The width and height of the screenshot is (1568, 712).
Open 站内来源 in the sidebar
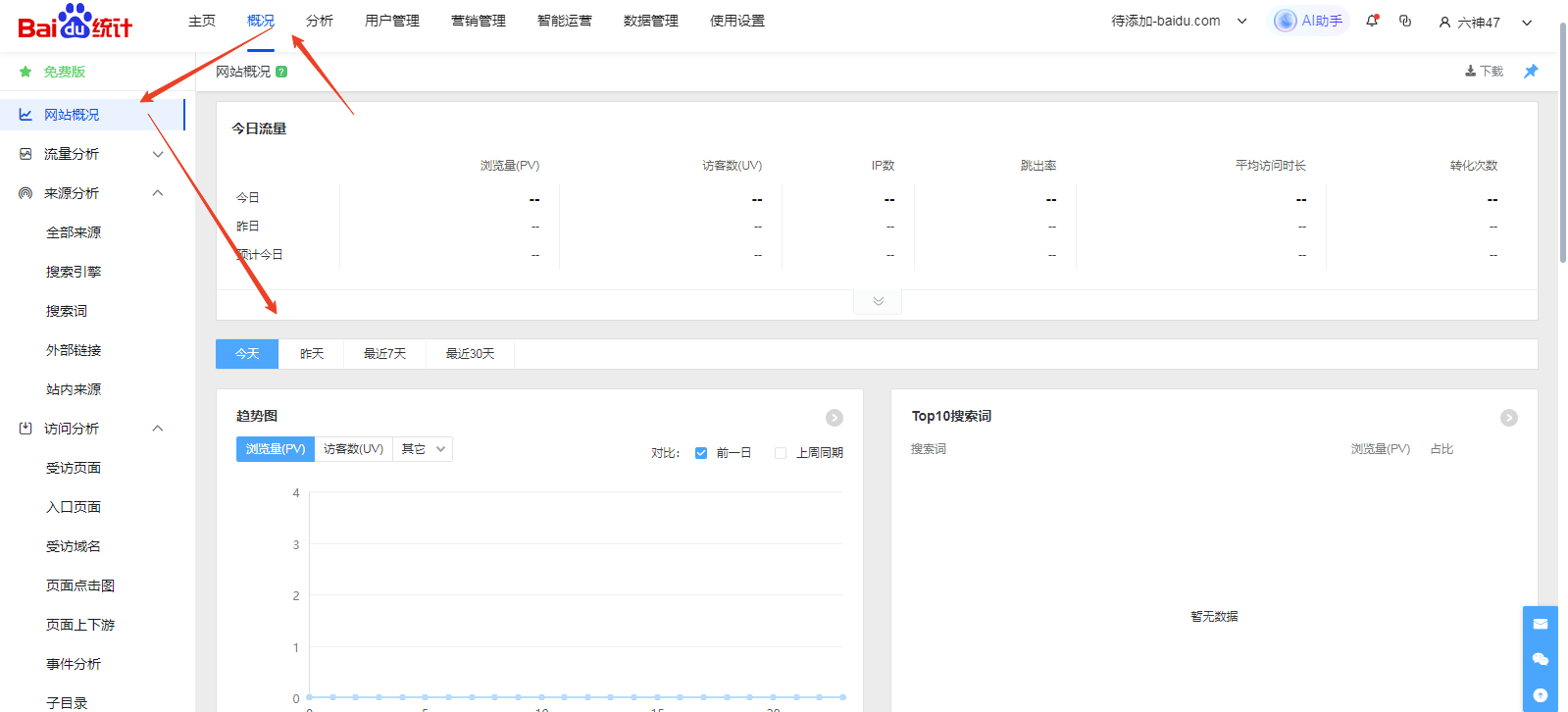tap(74, 389)
